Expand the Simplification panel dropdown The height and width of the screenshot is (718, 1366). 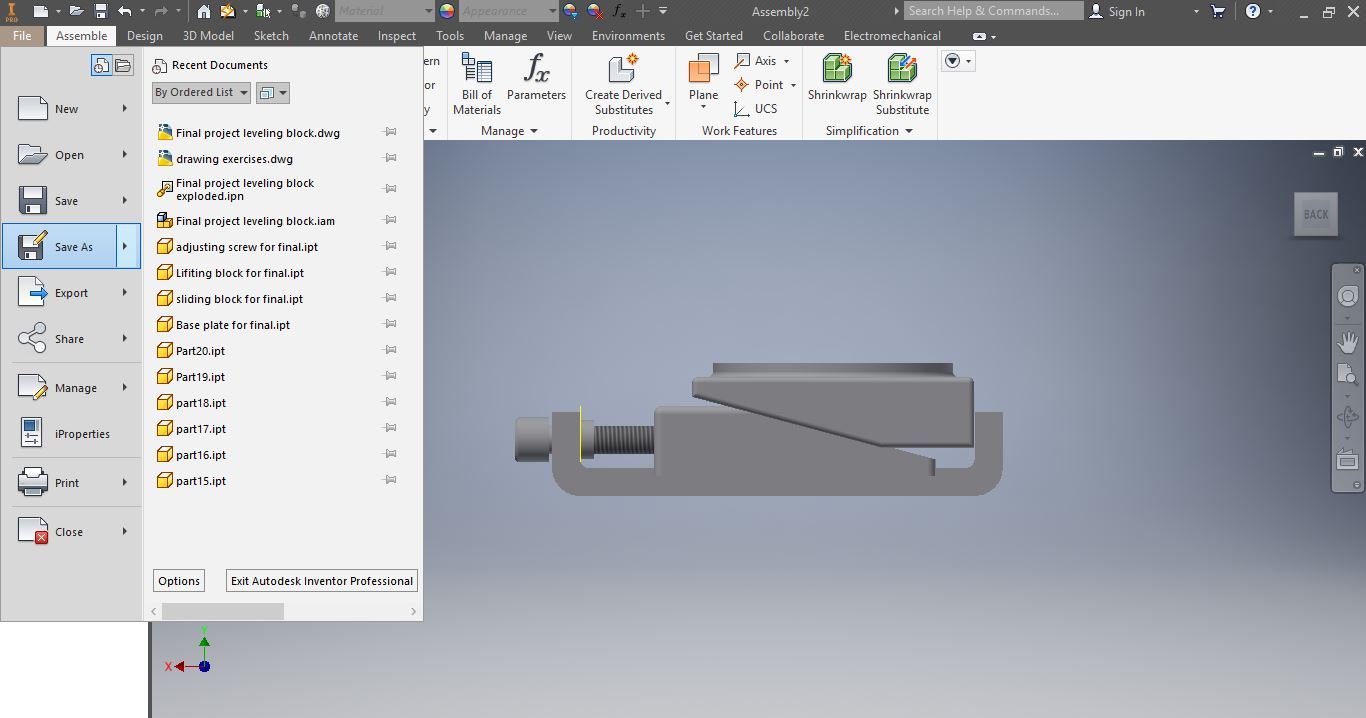(909, 131)
